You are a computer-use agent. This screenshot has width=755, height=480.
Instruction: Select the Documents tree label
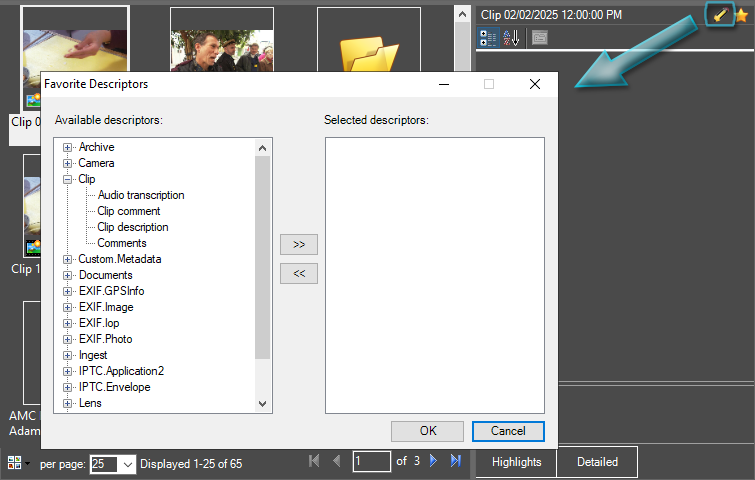106,275
